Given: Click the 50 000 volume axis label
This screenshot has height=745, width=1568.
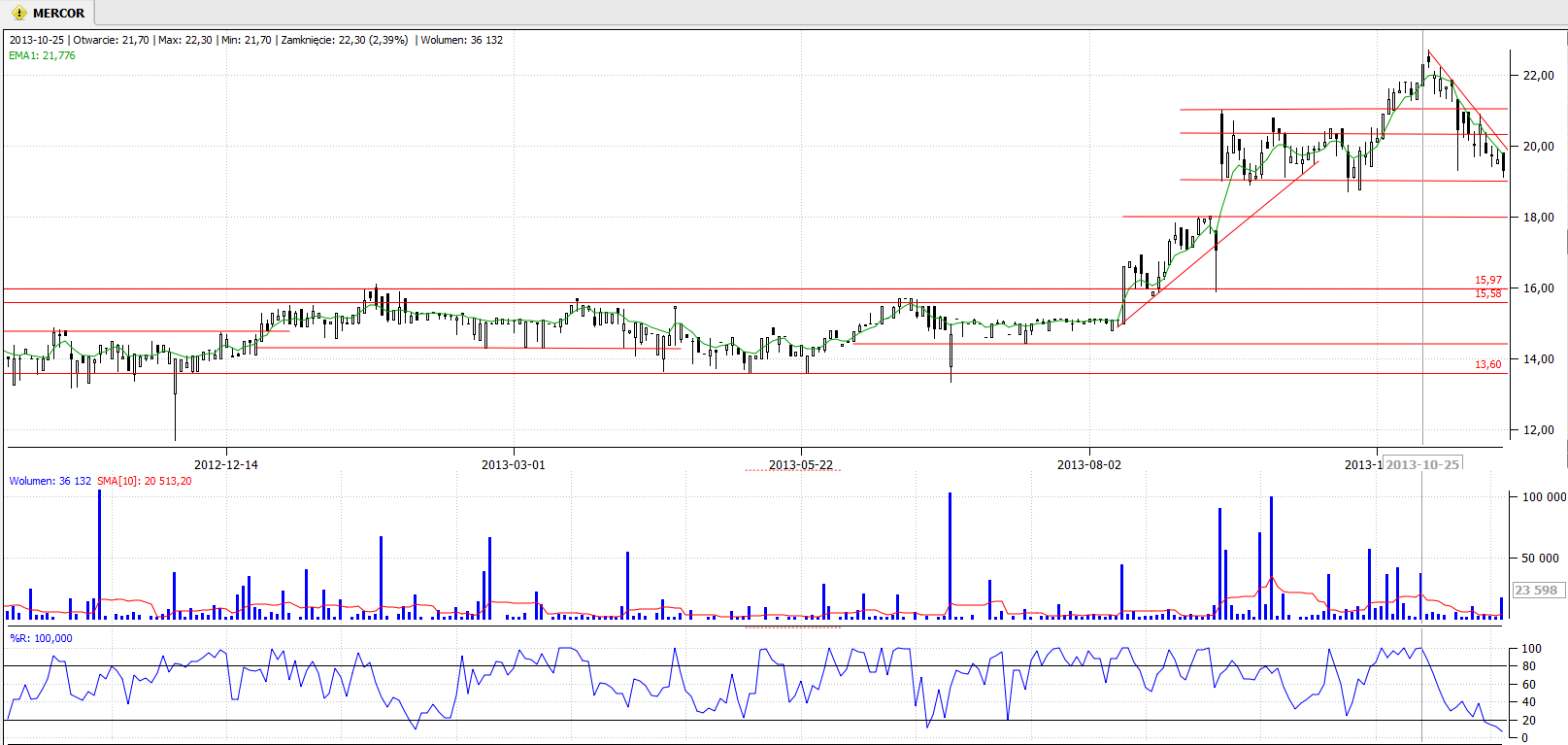Looking at the screenshot, I should point(1540,558).
